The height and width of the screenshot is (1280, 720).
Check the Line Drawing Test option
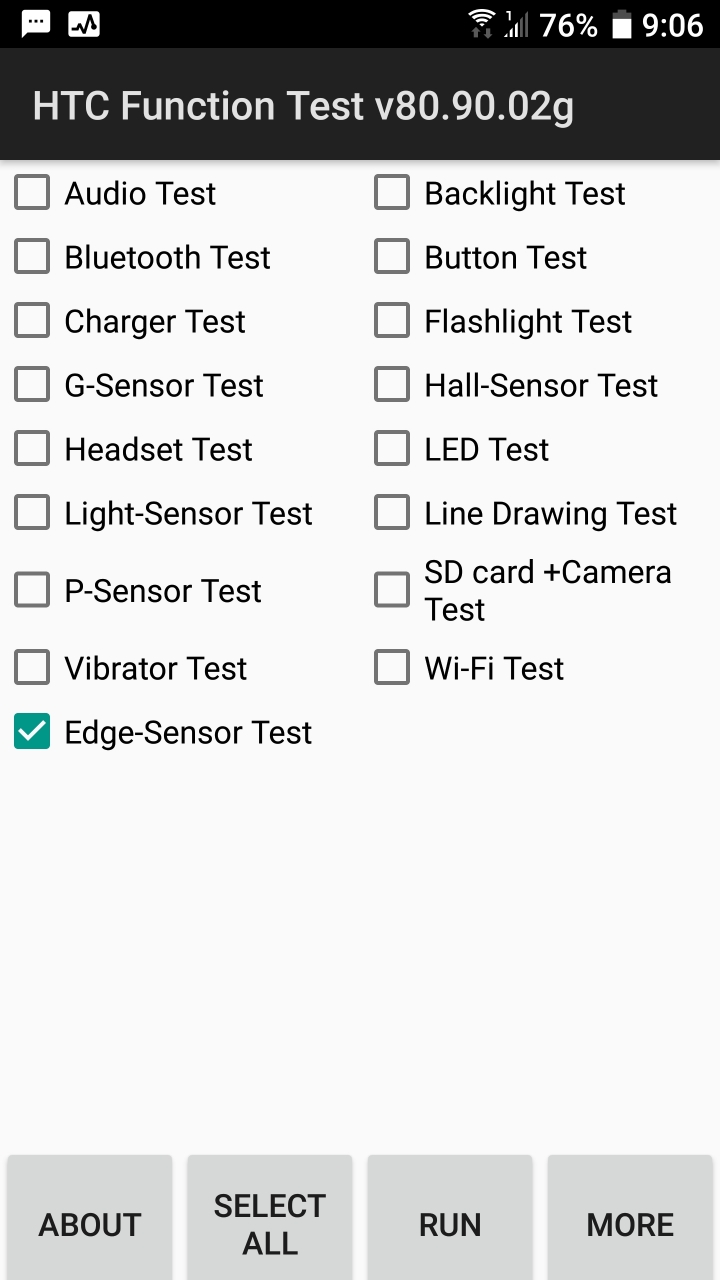click(x=392, y=513)
